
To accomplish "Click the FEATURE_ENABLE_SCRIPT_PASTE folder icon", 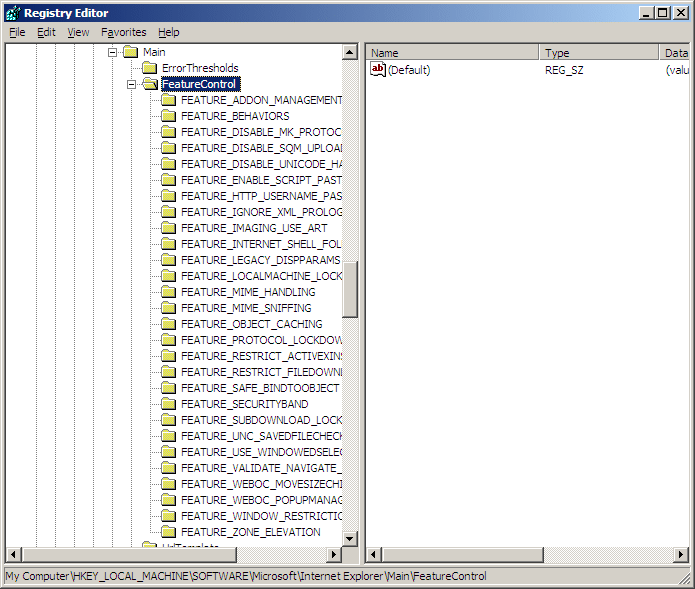I will [x=169, y=180].
